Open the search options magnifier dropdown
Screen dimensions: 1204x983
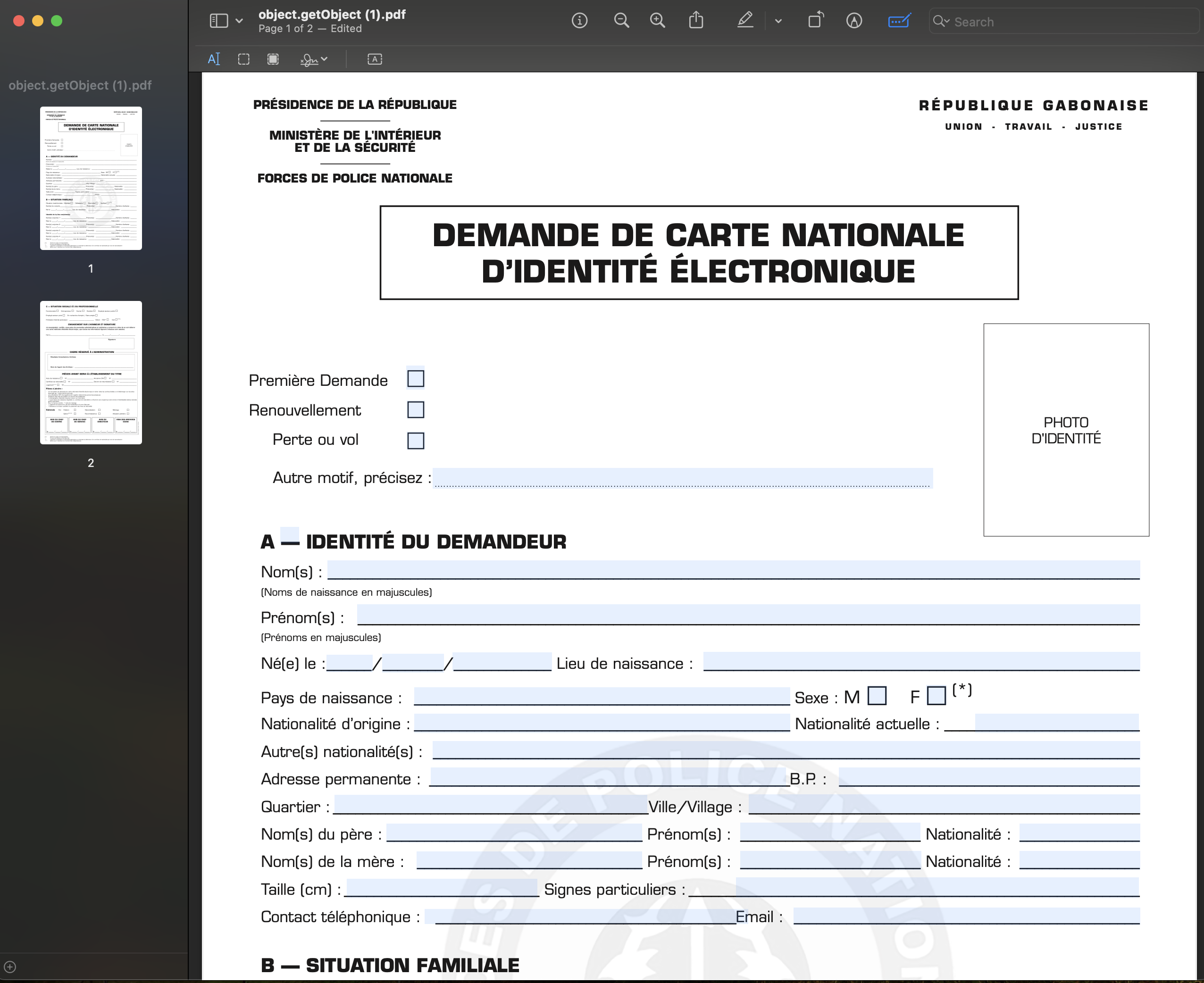coord(941,22)
